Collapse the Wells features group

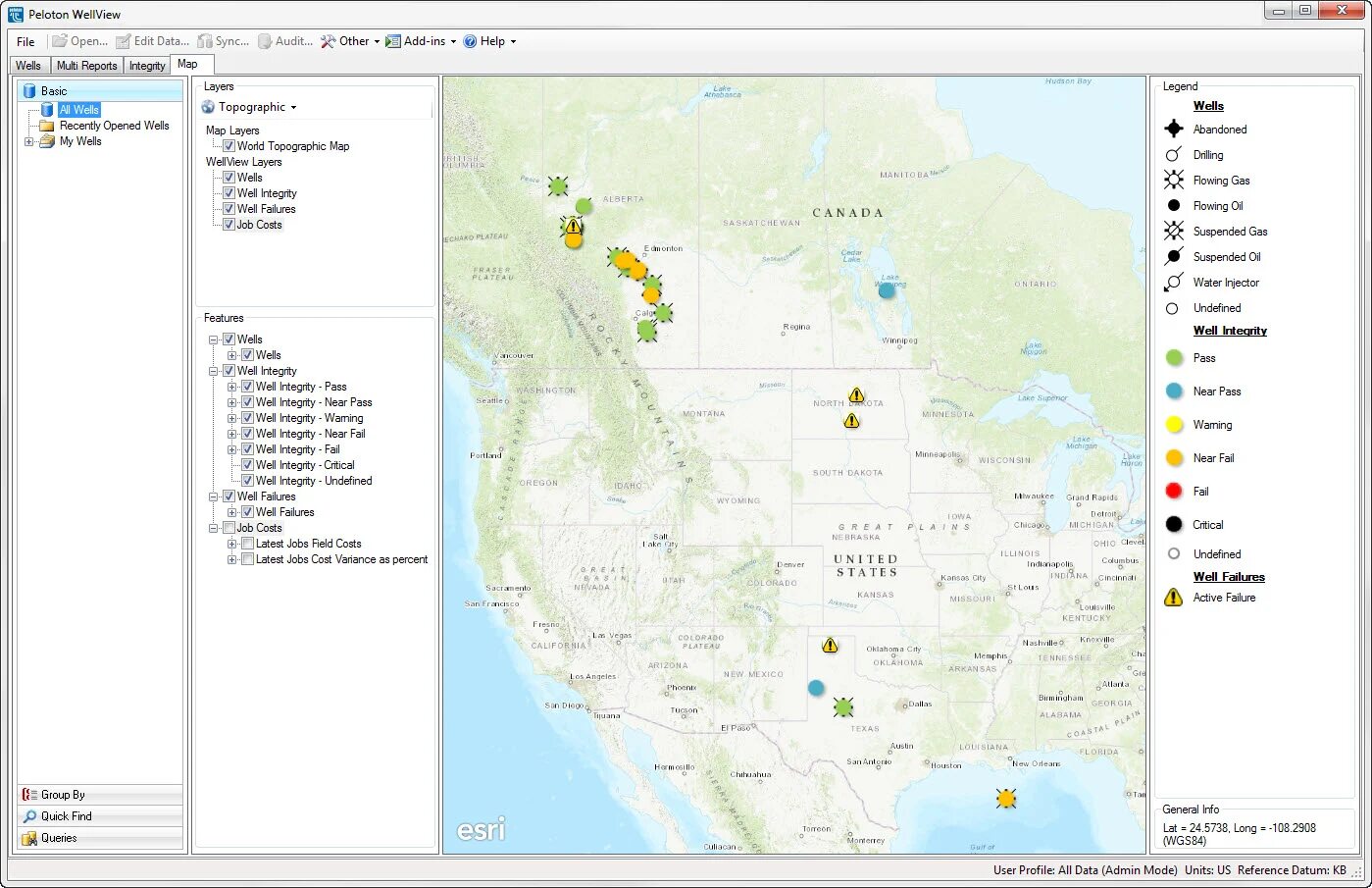pos(214,340)
